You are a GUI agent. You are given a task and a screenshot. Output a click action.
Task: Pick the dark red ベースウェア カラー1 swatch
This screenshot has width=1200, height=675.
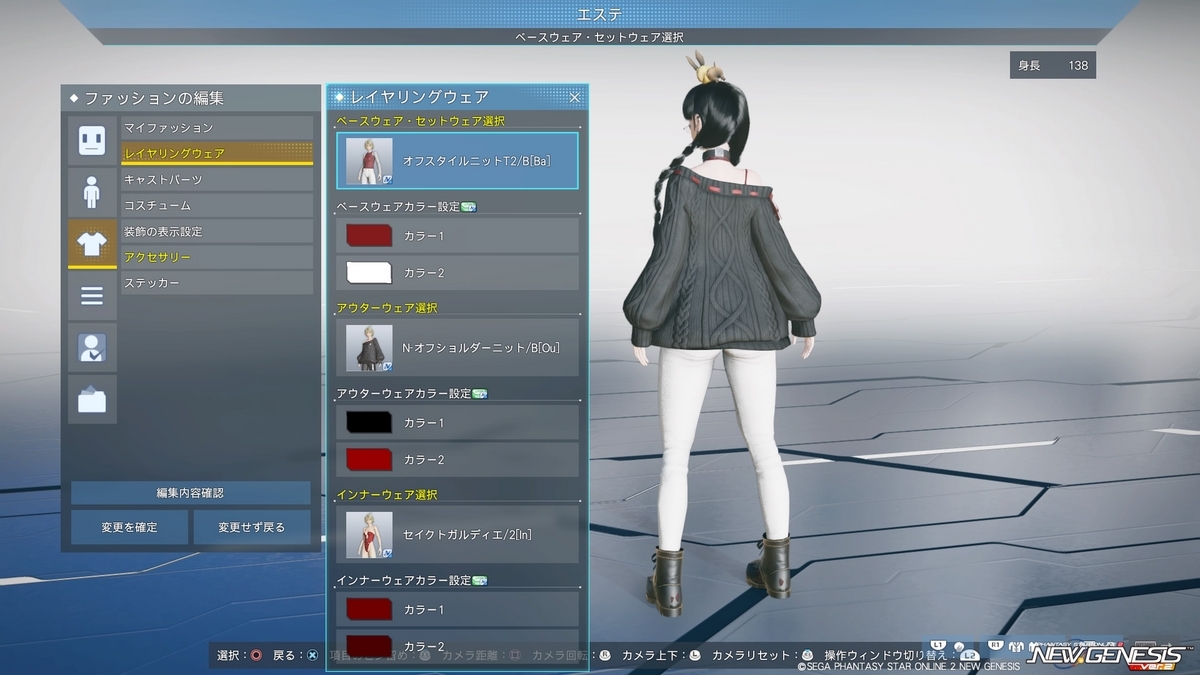click(369, 236)
